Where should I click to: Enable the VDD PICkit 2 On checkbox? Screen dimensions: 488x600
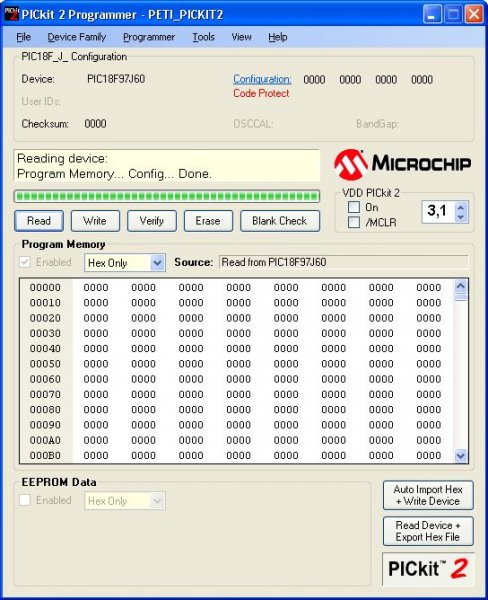pos(354,207)
